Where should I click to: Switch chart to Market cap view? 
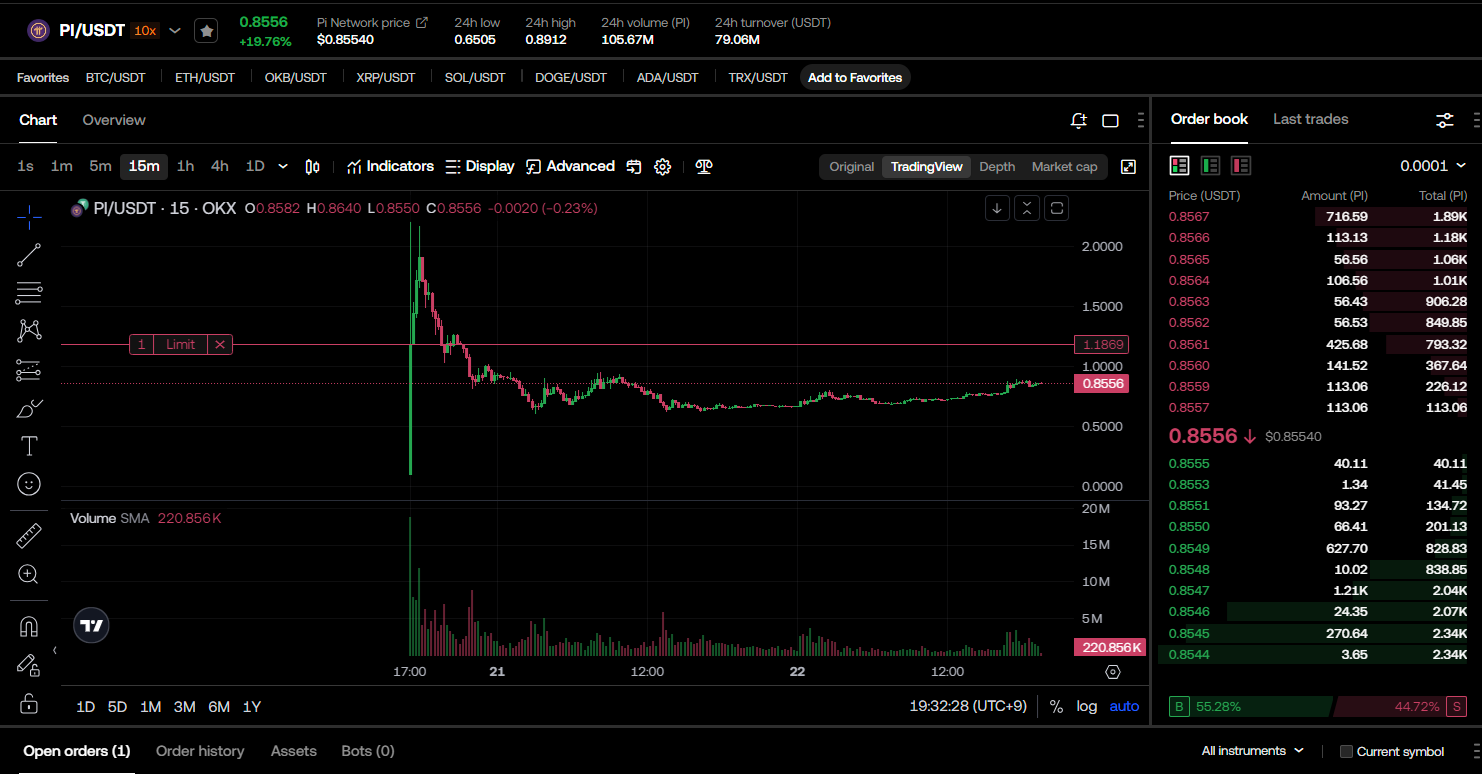(1064, 167)
